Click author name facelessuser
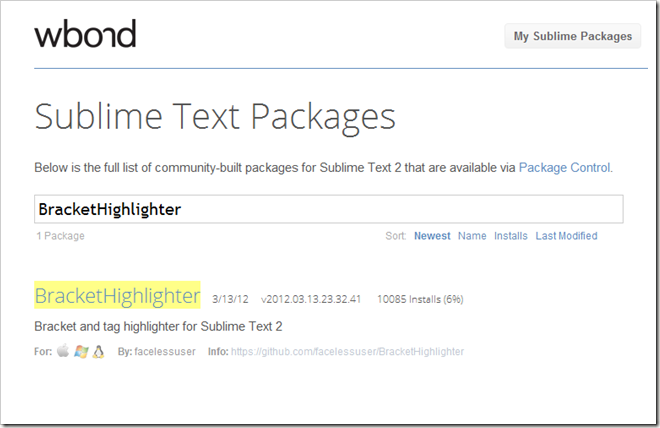This screenshot has height=428, width=660. tap(166, 352)
